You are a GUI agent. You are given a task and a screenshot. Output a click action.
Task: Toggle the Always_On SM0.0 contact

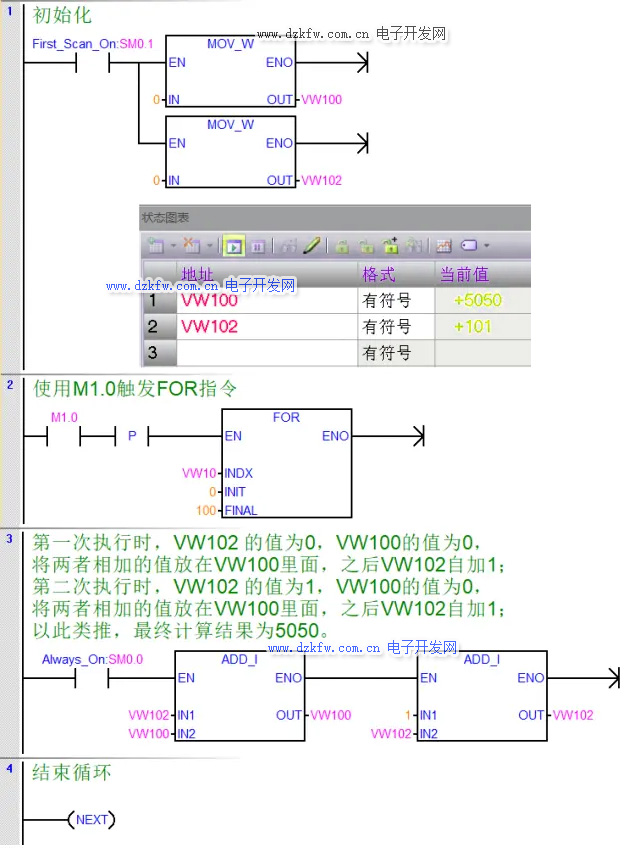[x=92, y=678]
